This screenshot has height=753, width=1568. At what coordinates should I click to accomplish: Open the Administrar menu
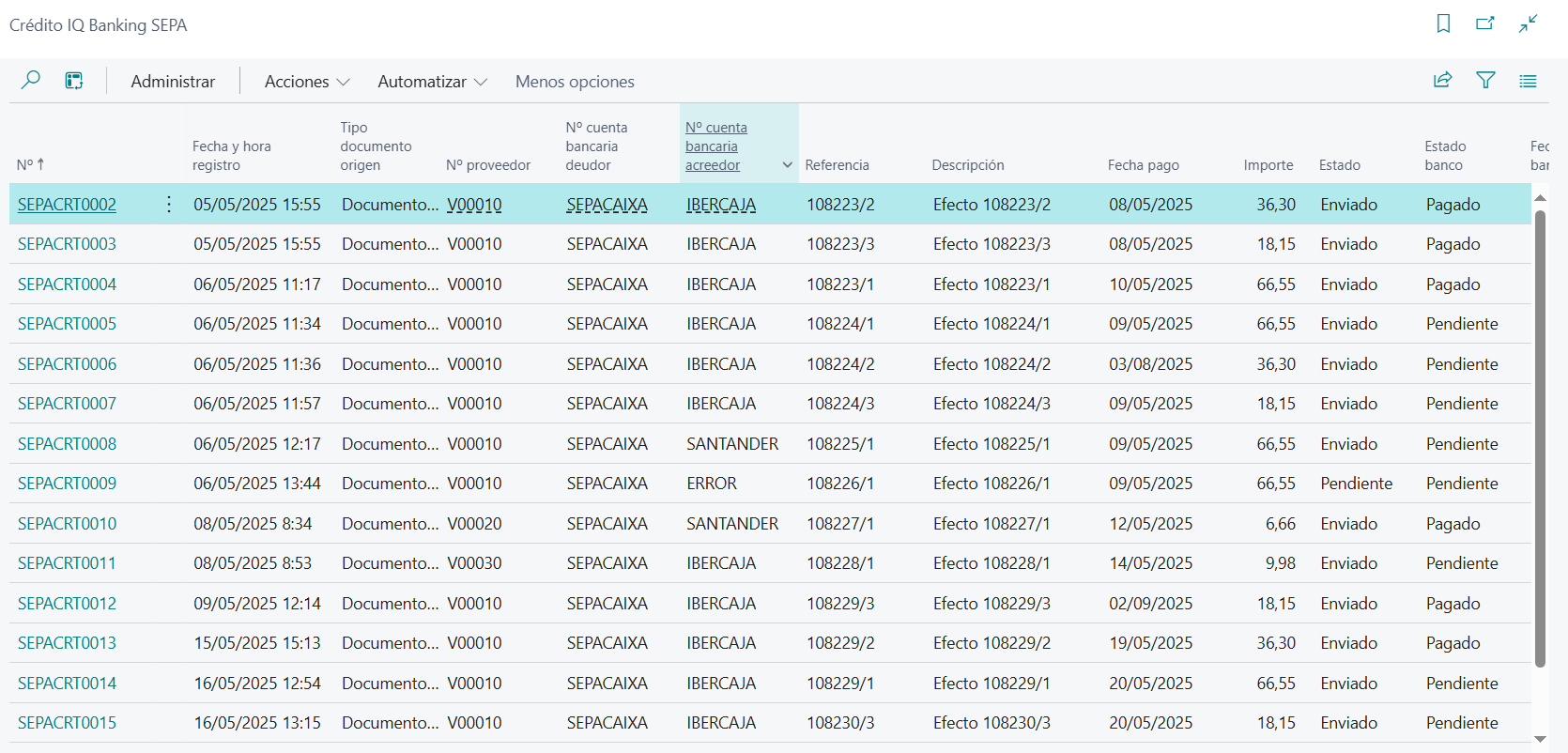click(173, 82)
